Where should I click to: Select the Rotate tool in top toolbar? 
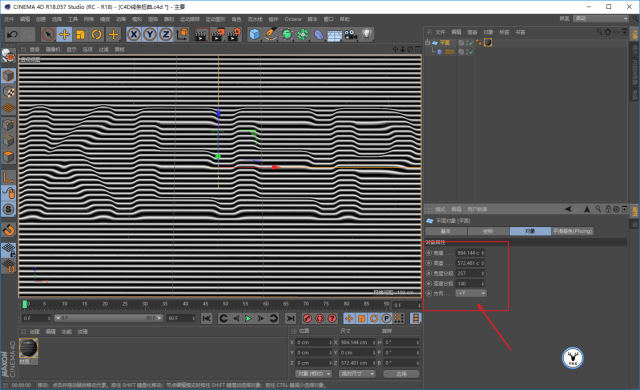point(96,35)
